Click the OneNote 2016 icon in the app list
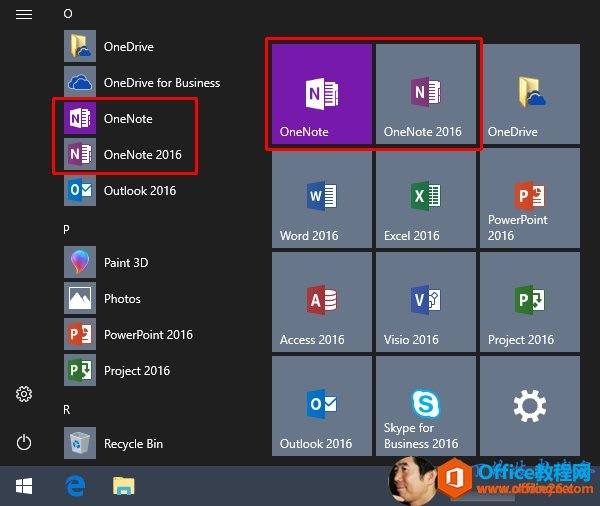Image resolution: width=600 pixels, height=506 pixels. coord(80,154)
